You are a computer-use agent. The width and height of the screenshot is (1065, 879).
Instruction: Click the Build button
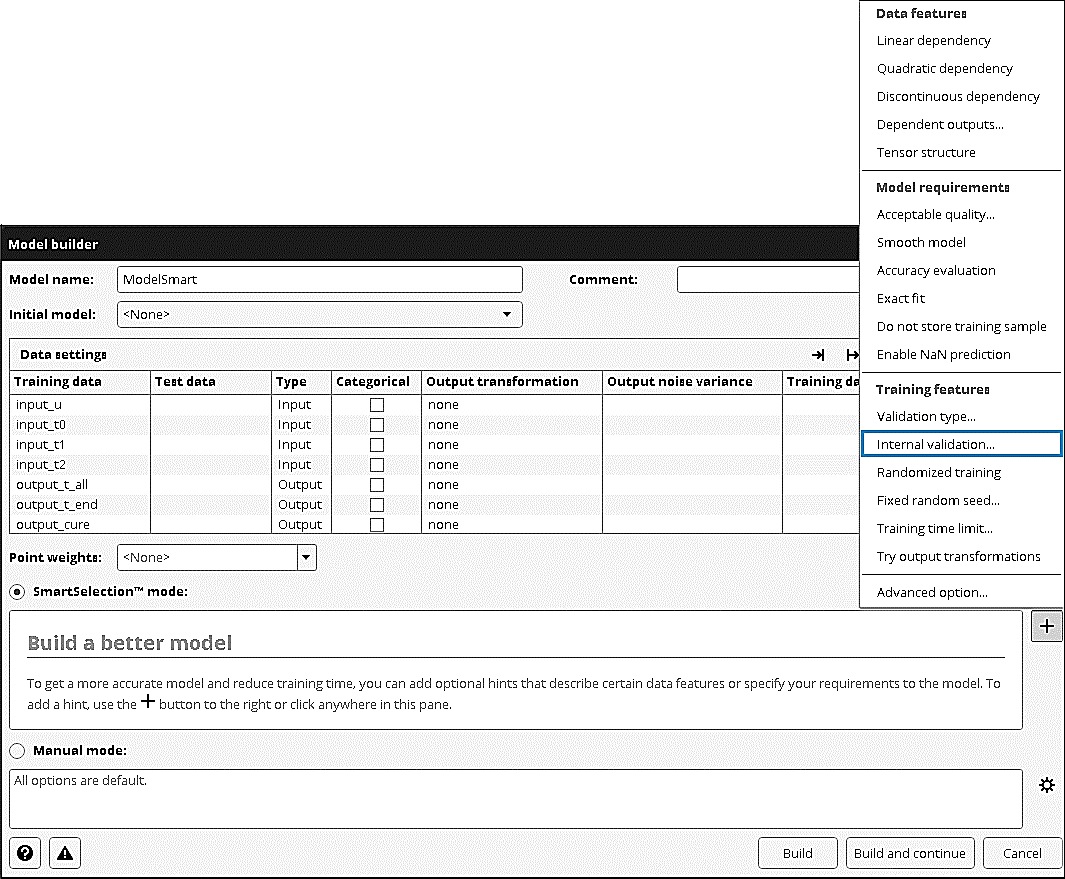point(797,853)
